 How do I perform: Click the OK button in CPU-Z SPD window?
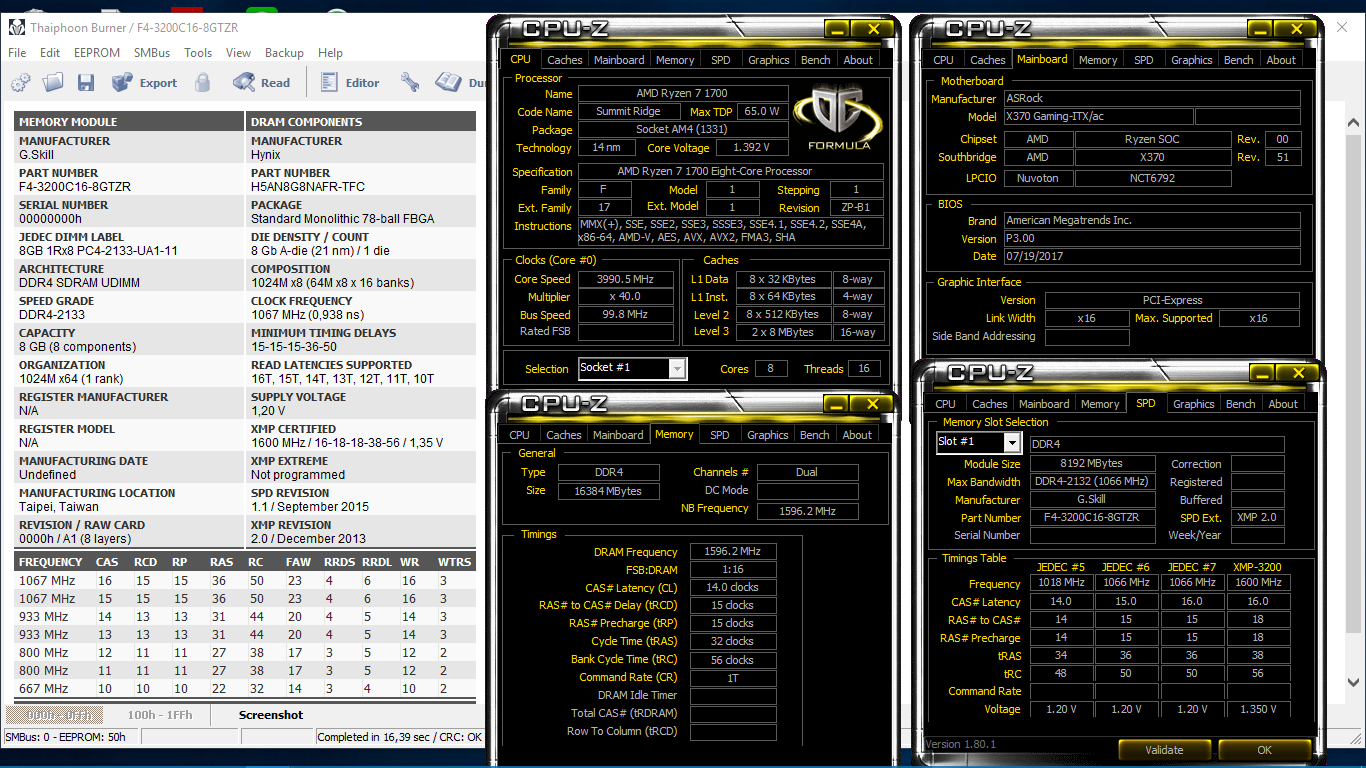tap(1264, 750)
